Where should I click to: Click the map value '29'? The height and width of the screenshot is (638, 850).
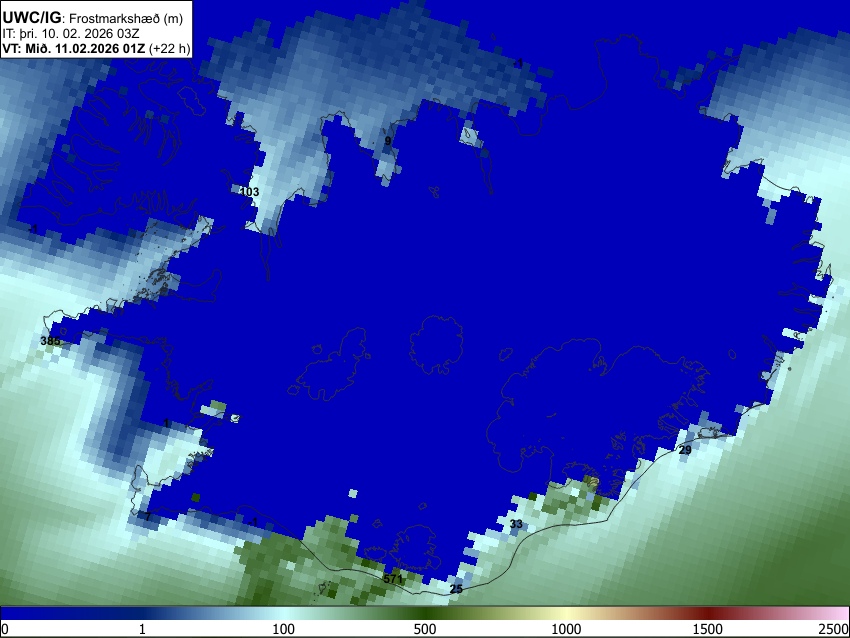[x=685, y=450]
